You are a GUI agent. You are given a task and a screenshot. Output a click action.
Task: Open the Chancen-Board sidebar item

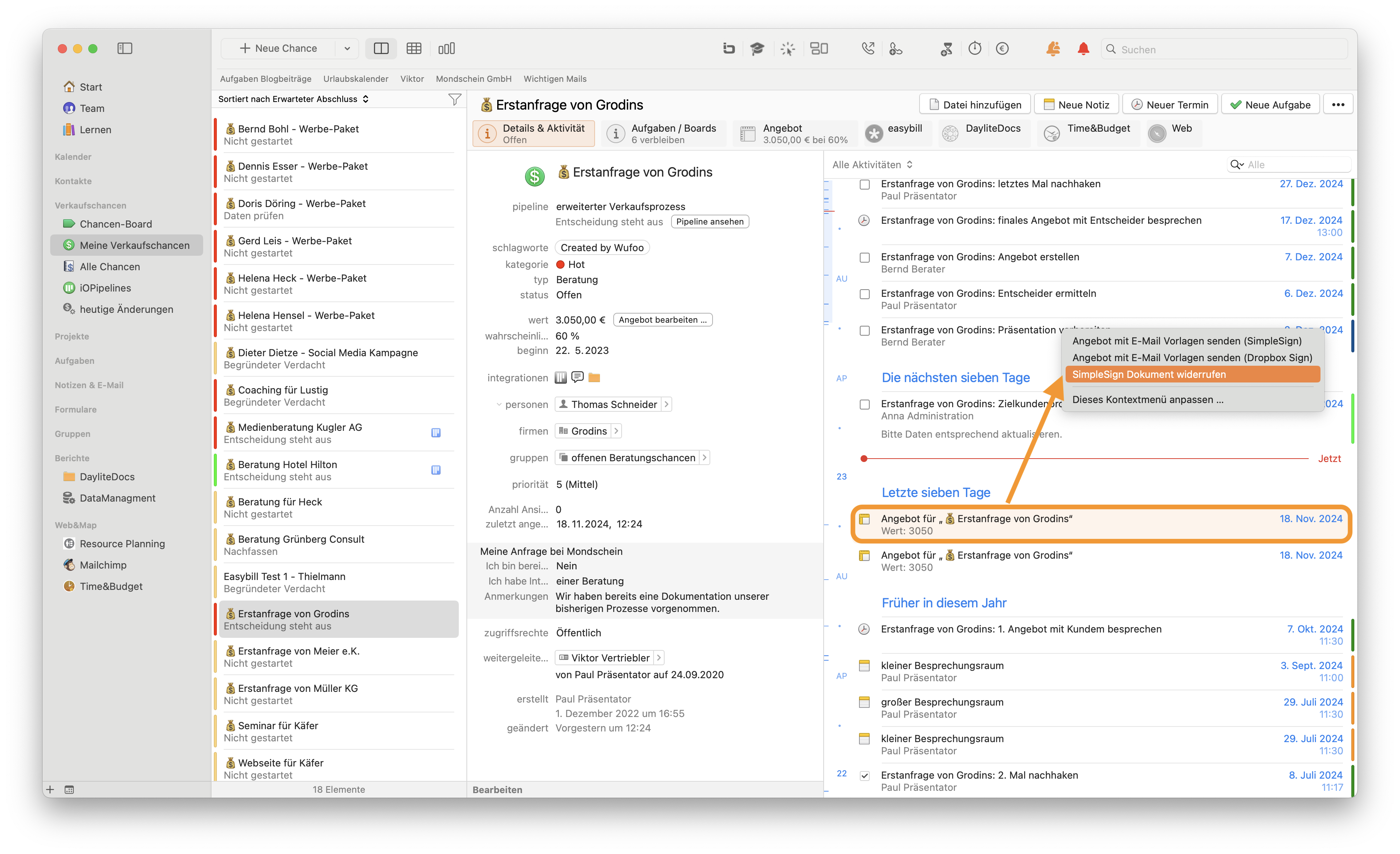pos(115,224)
